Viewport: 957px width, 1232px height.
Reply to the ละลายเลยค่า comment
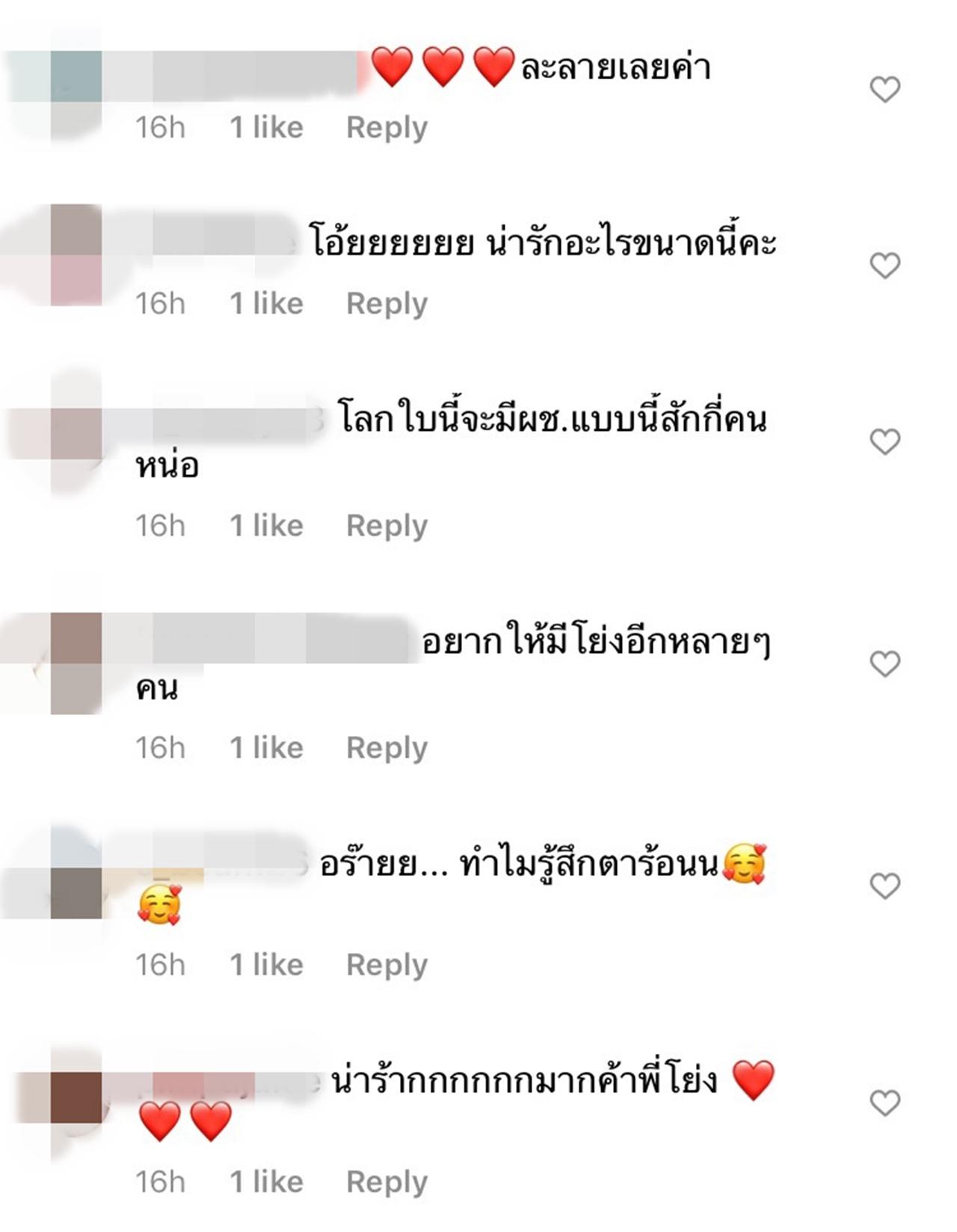tap(387, 128)
